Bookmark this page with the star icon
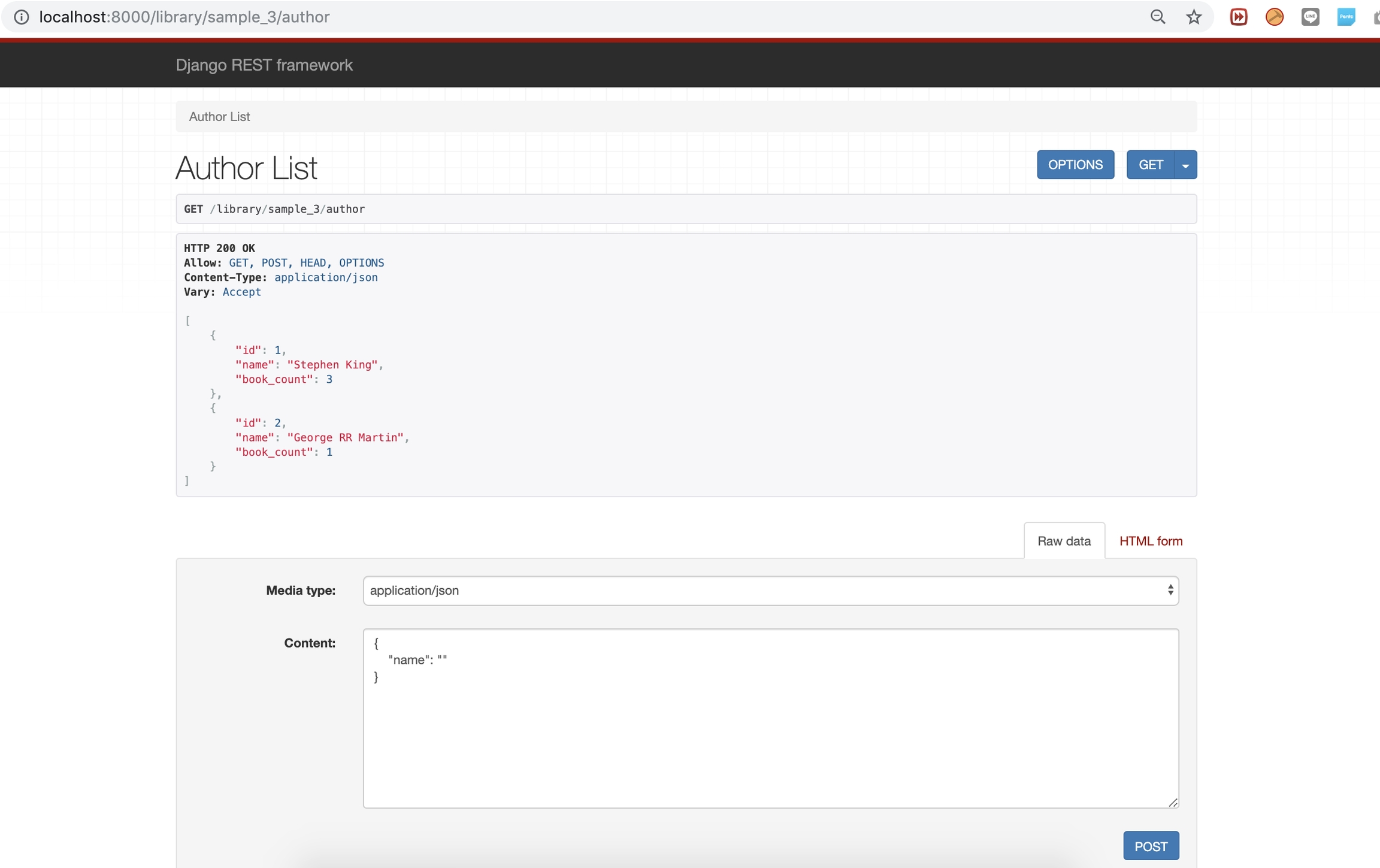 (x=1194, y=17)
